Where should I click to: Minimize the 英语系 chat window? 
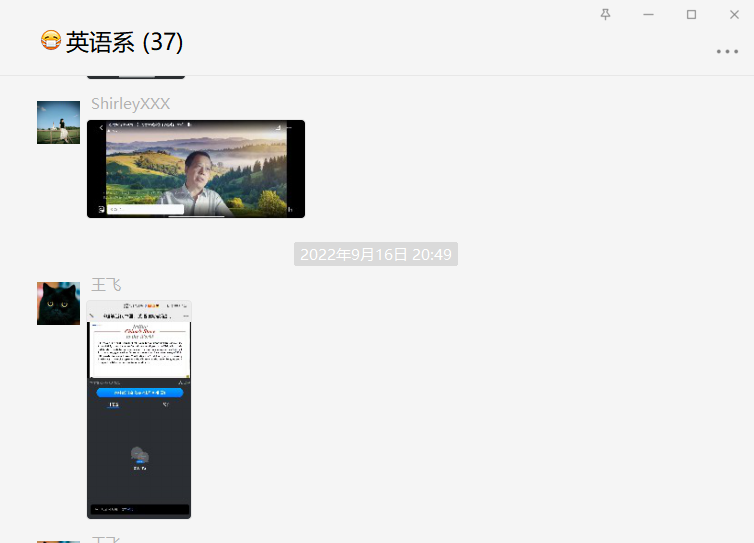pos(648,14)
